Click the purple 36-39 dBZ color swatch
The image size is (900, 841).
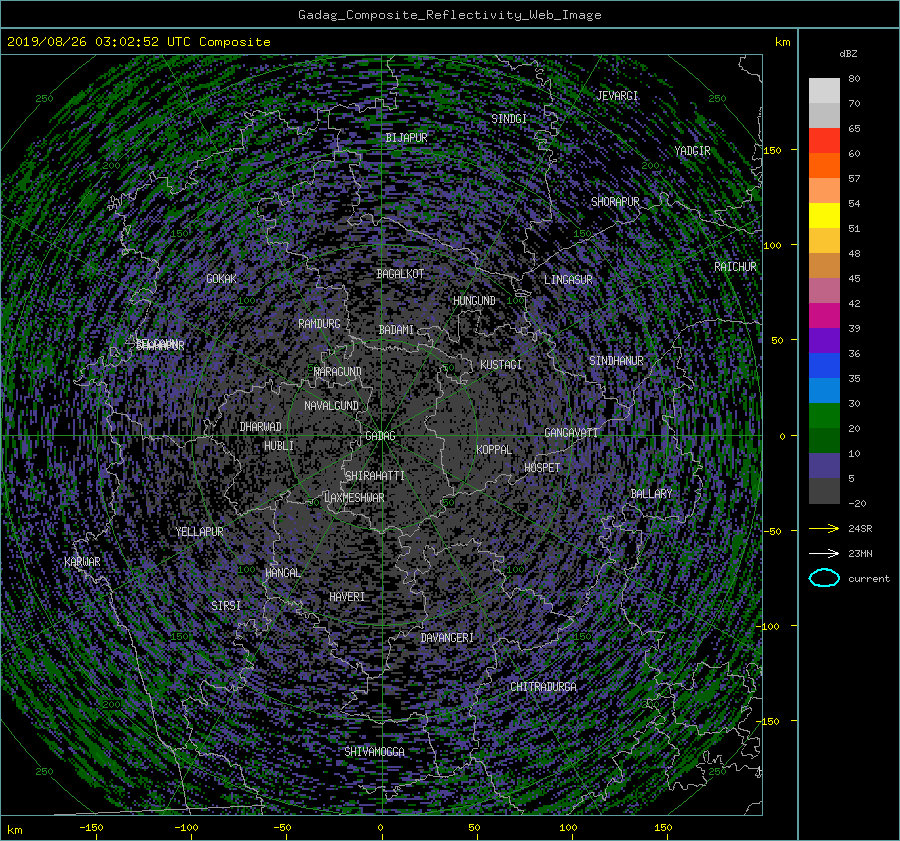[x=824, y=340]
